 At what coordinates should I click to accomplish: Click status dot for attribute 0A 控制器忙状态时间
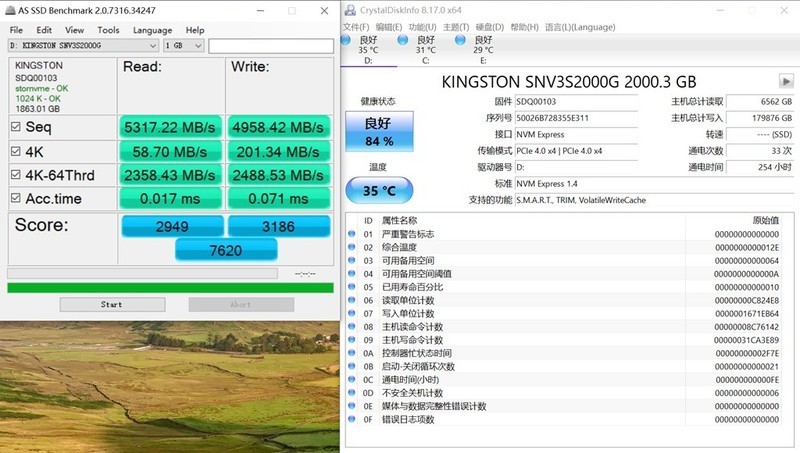coord(352,353)
